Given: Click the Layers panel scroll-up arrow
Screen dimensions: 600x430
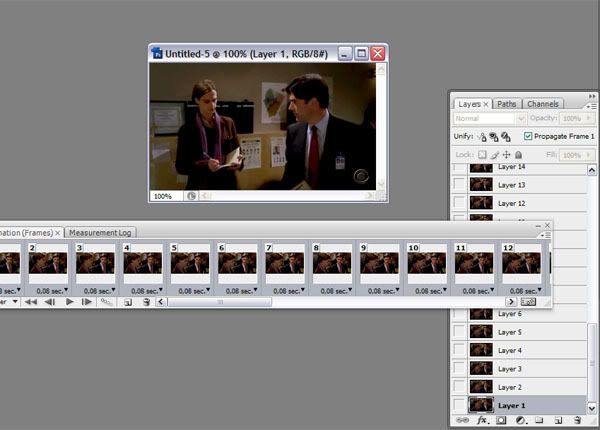Looking at the screenshot, I should click(592, 170).
